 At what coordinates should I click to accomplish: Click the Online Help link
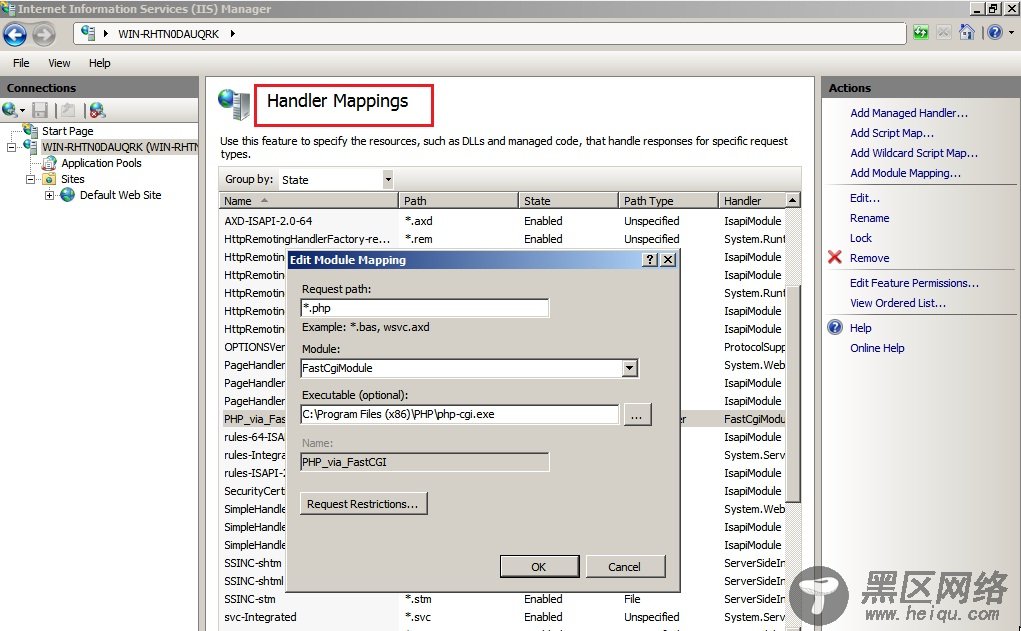coord(876,348)
